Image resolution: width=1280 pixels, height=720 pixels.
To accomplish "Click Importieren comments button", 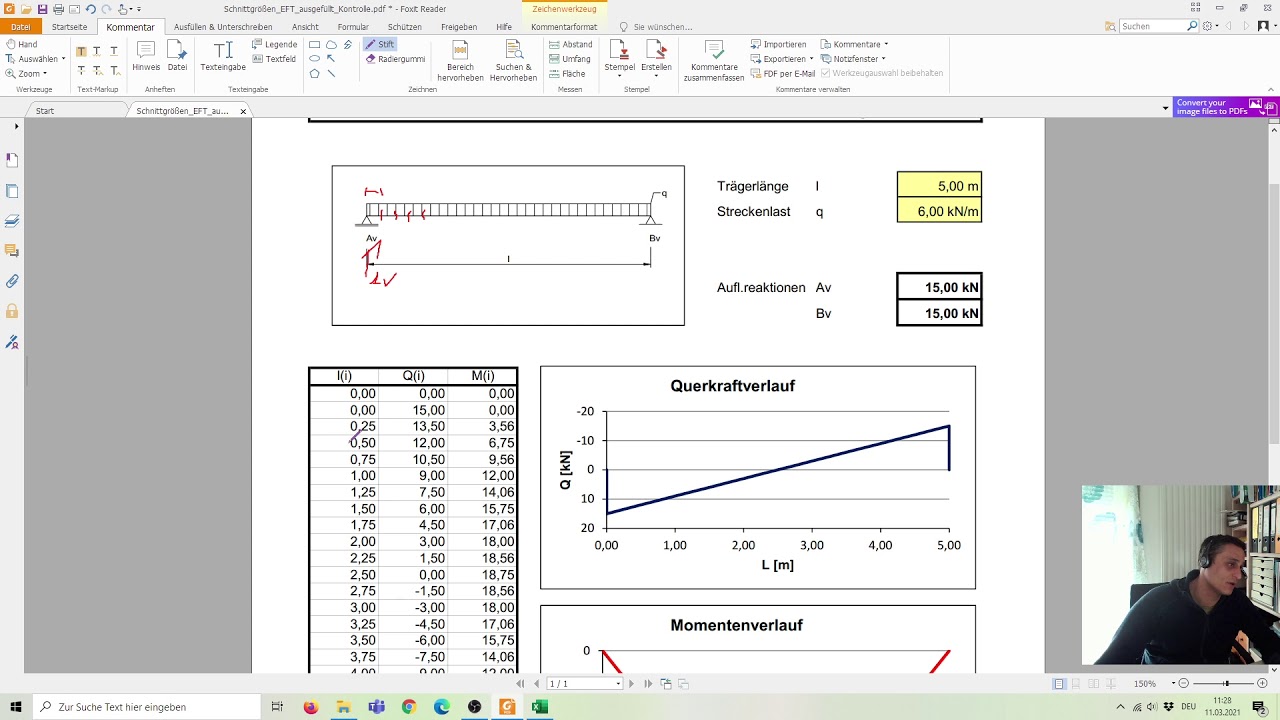I will (x=778, y=44).
